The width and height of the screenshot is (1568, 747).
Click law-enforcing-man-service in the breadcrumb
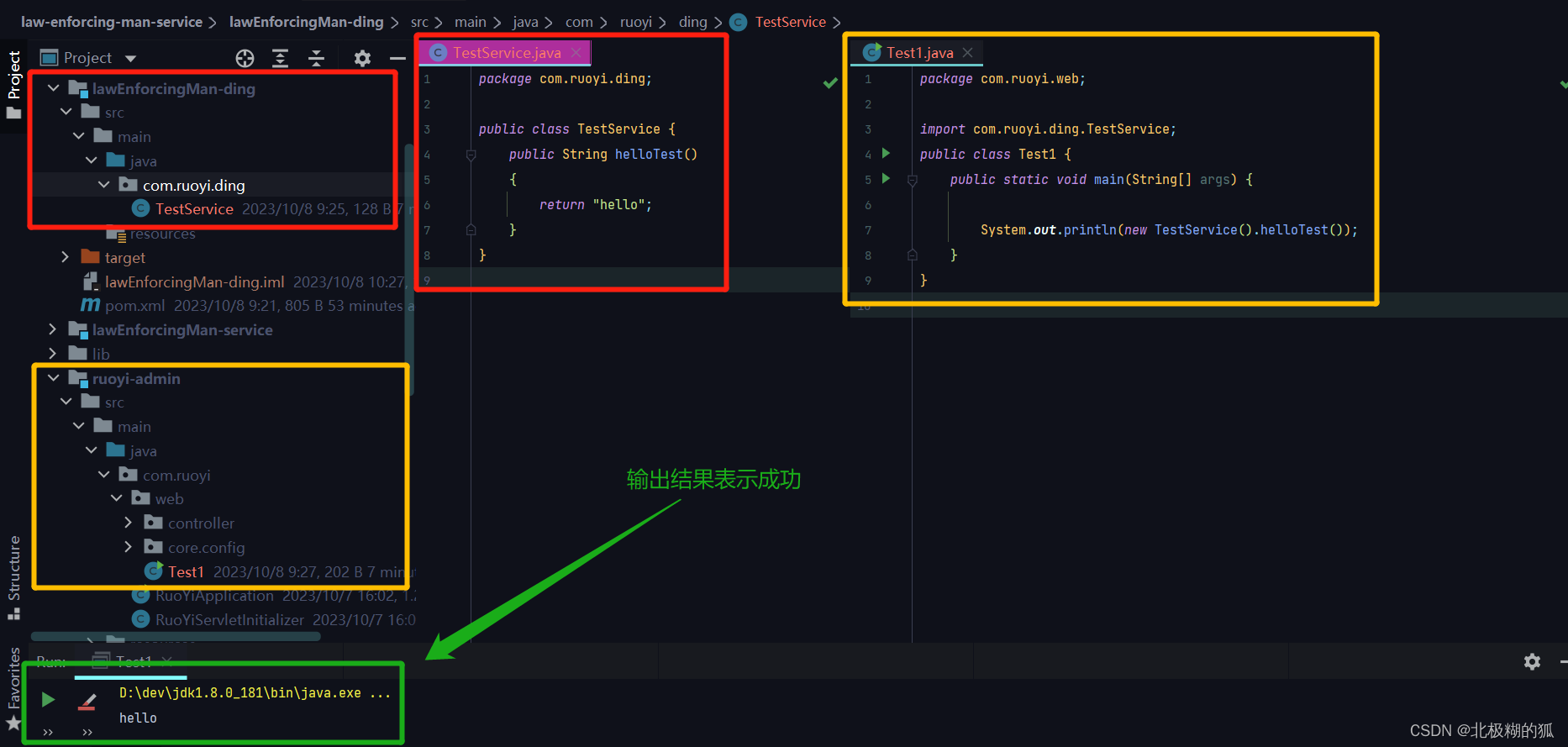112,22
